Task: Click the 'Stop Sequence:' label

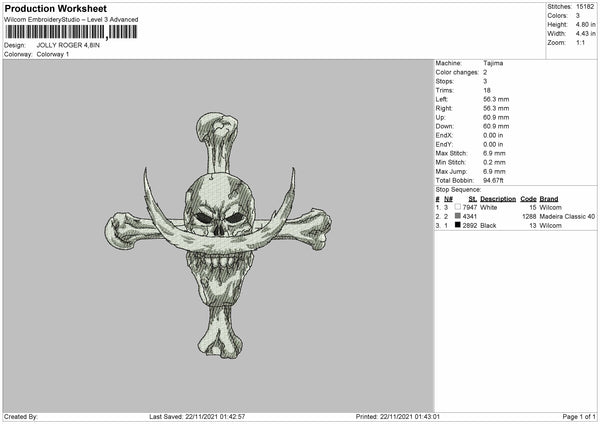Action: click(458, 190)
